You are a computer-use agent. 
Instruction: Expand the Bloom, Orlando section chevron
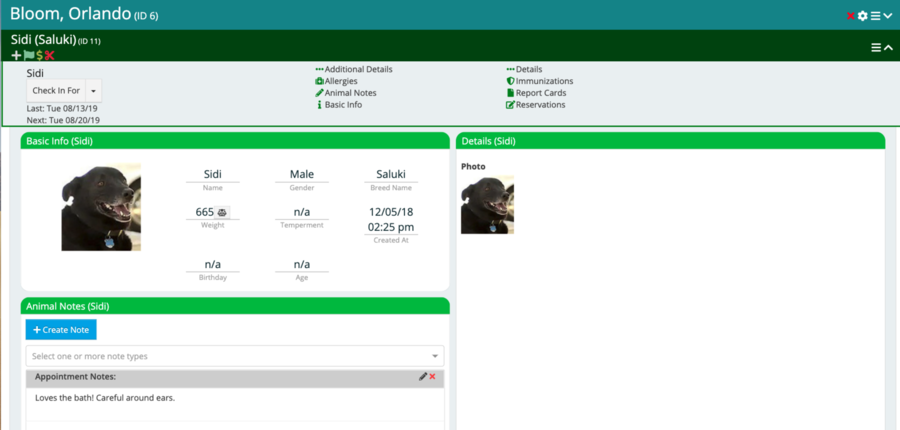click(x=888, y=16)
